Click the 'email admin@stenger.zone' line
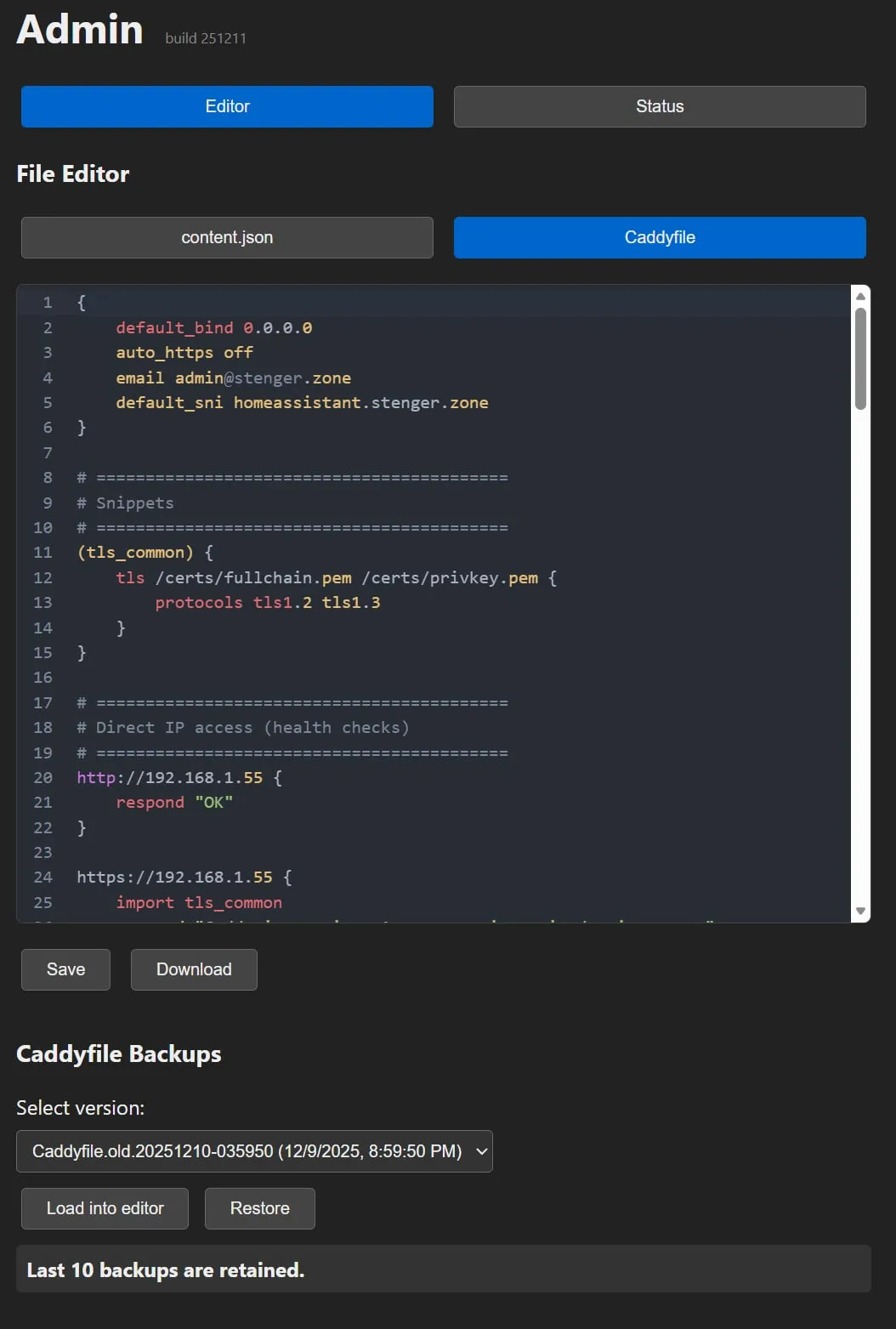The image size is (896, 1329). click(233, 378)
